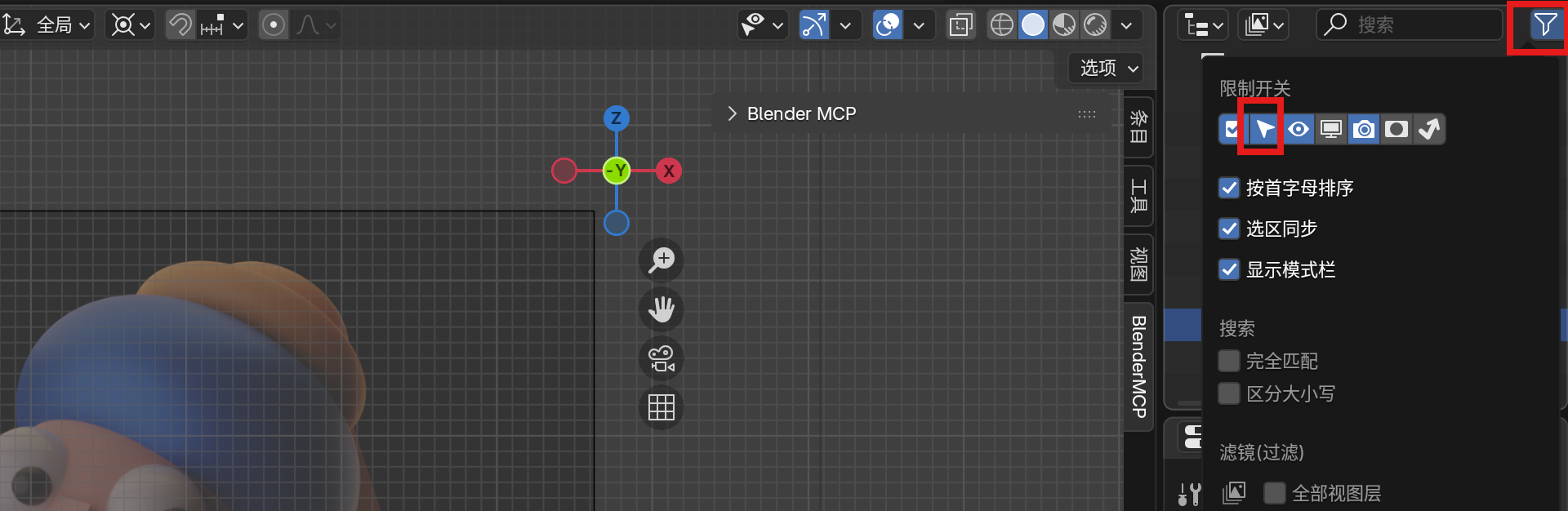Toggle the camera render restriction column
The width and height of the screenshot is (1568, 511).
[x=1364, y=129]
